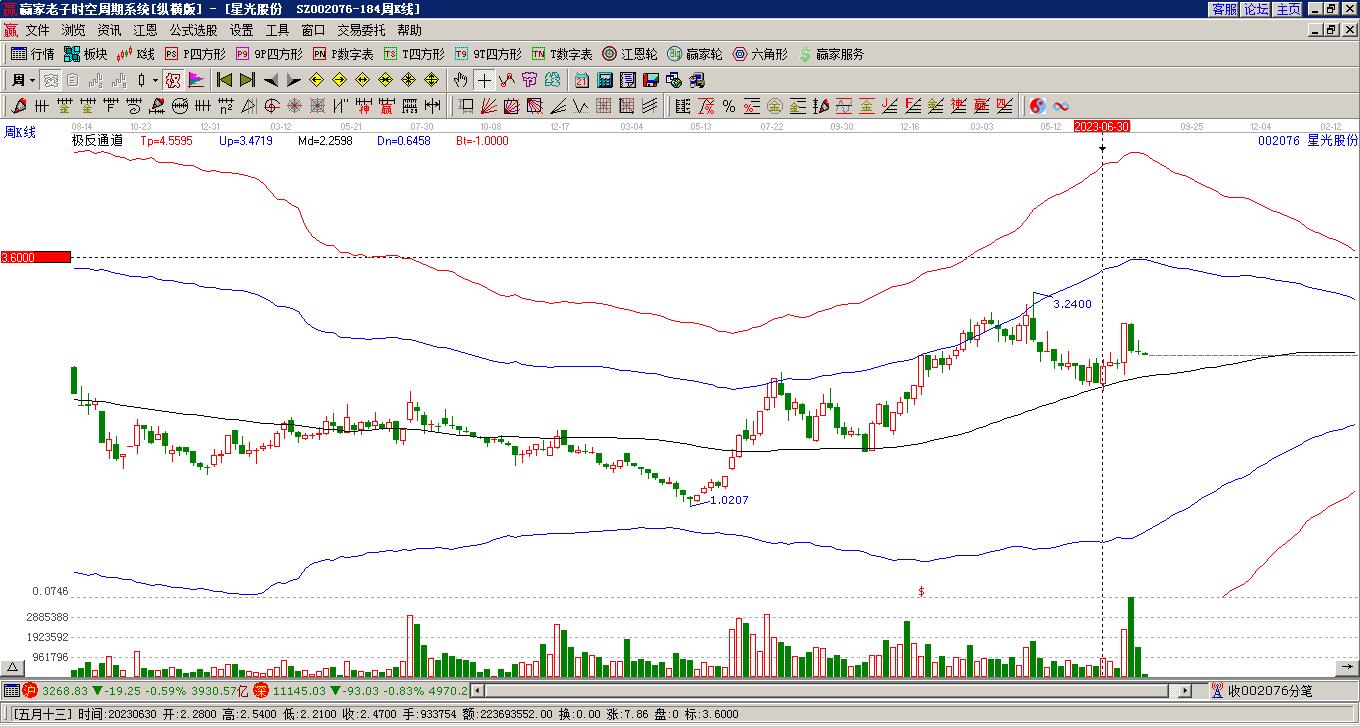Toggle the colored flag marker button

coord(196,80)
